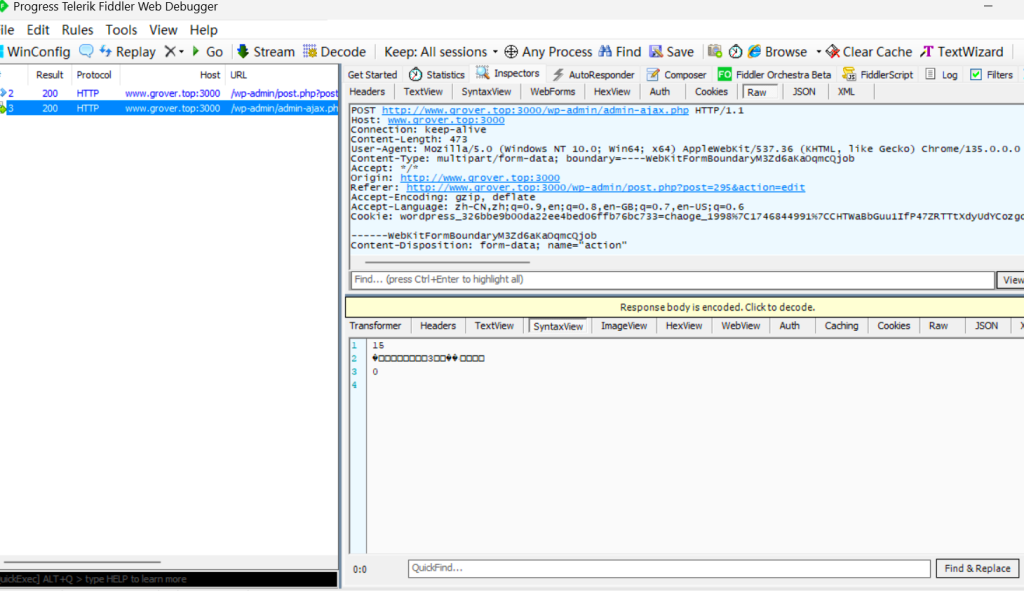The image size is (1024, 591).
Task: Focus the request Find text box
Action: tap(673, 280)
